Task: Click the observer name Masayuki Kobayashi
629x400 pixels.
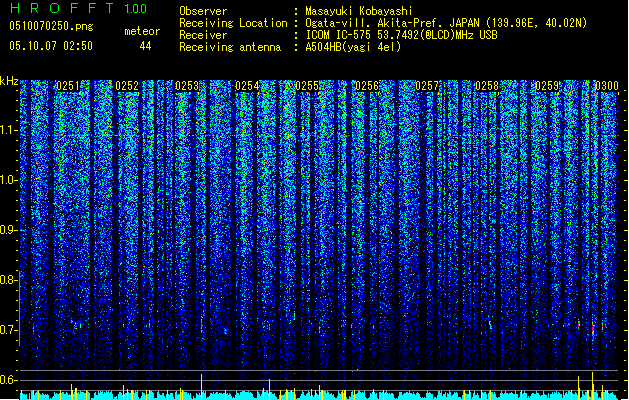Action: (x=359, y=11)
